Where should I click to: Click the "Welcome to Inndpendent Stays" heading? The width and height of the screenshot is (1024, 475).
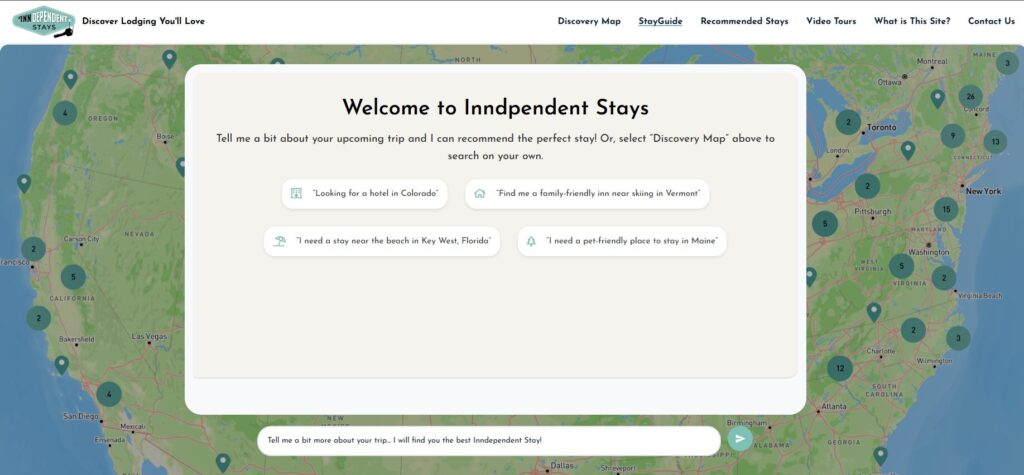coord(496,107)
